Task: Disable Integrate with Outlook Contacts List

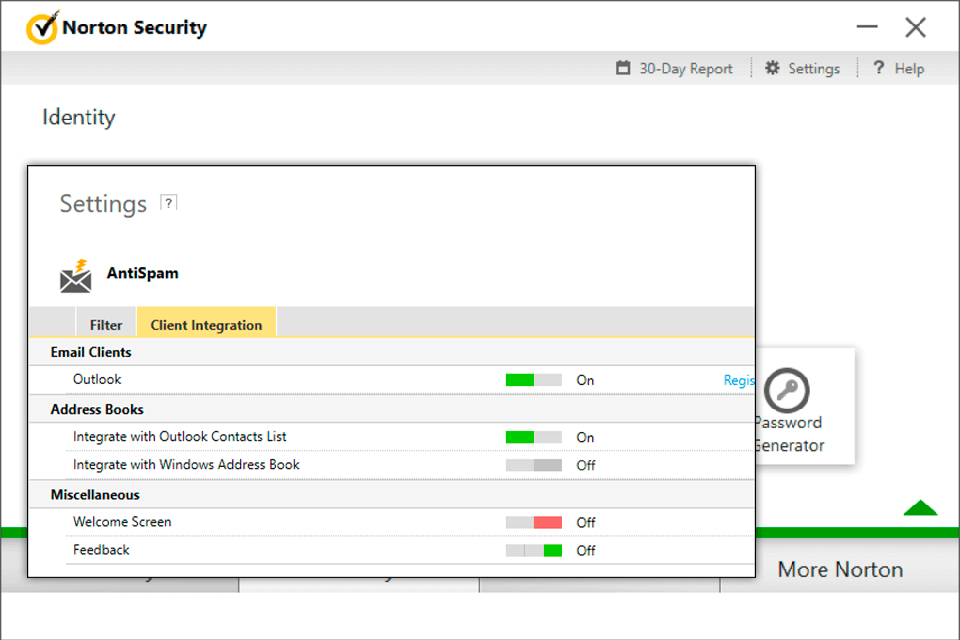Action: click(x=533, y=437)
